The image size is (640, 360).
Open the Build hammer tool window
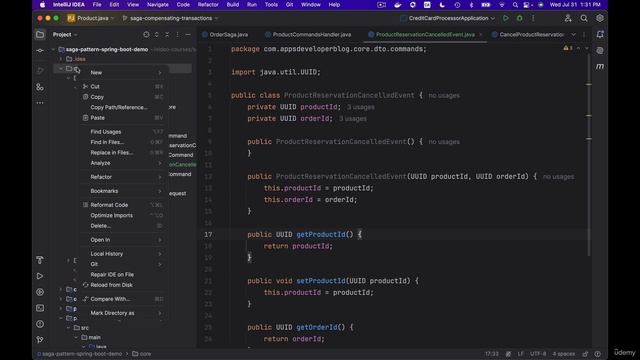(40, 260)
